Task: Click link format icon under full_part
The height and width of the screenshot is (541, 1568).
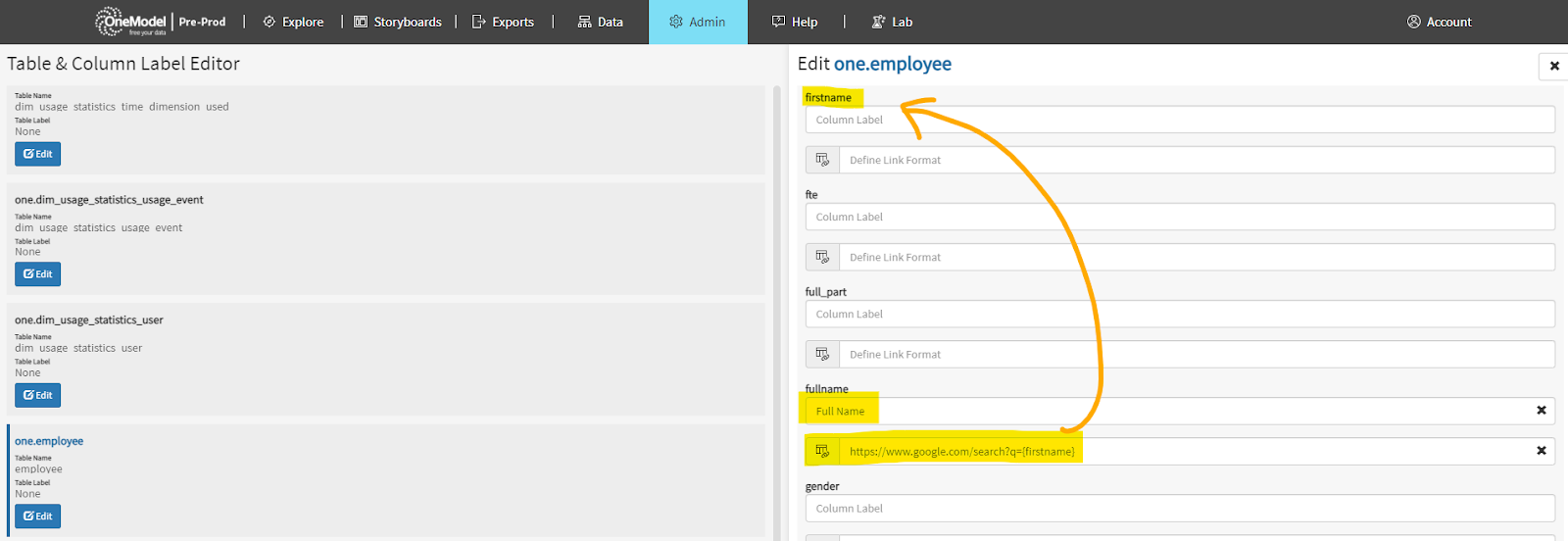Action: [822, 354]
